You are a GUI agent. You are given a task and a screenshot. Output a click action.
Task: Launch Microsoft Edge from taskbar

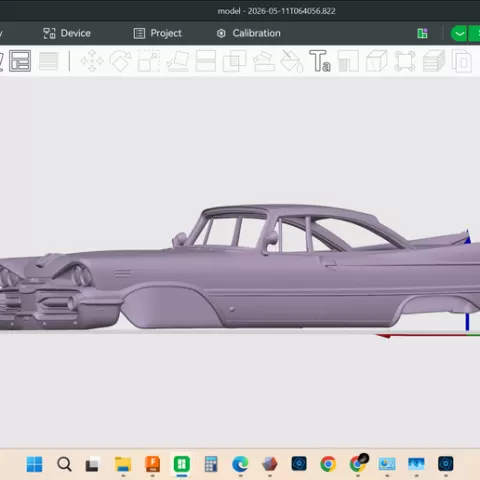coord(240,464)
